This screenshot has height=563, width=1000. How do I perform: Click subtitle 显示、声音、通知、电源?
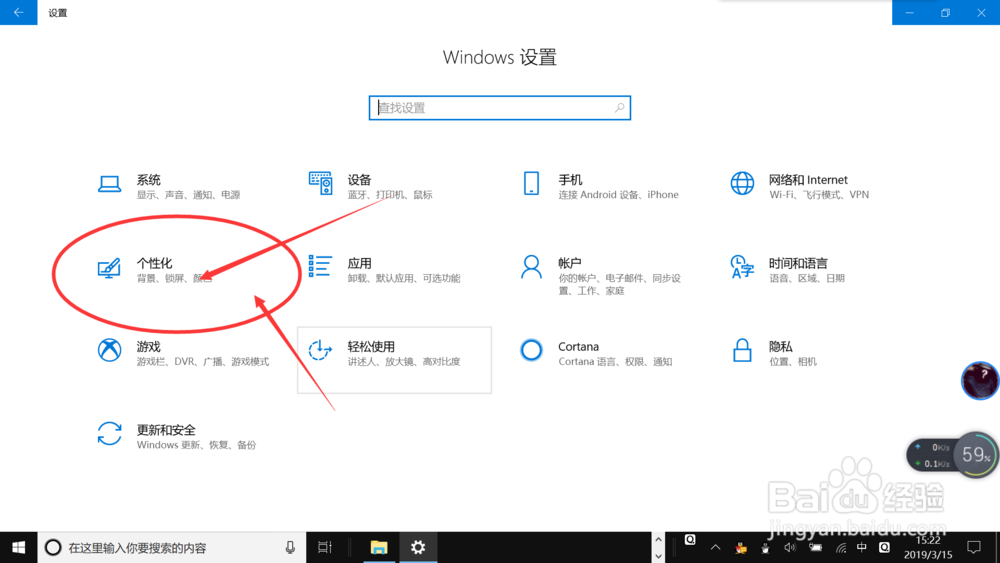[x=189, y=195]
